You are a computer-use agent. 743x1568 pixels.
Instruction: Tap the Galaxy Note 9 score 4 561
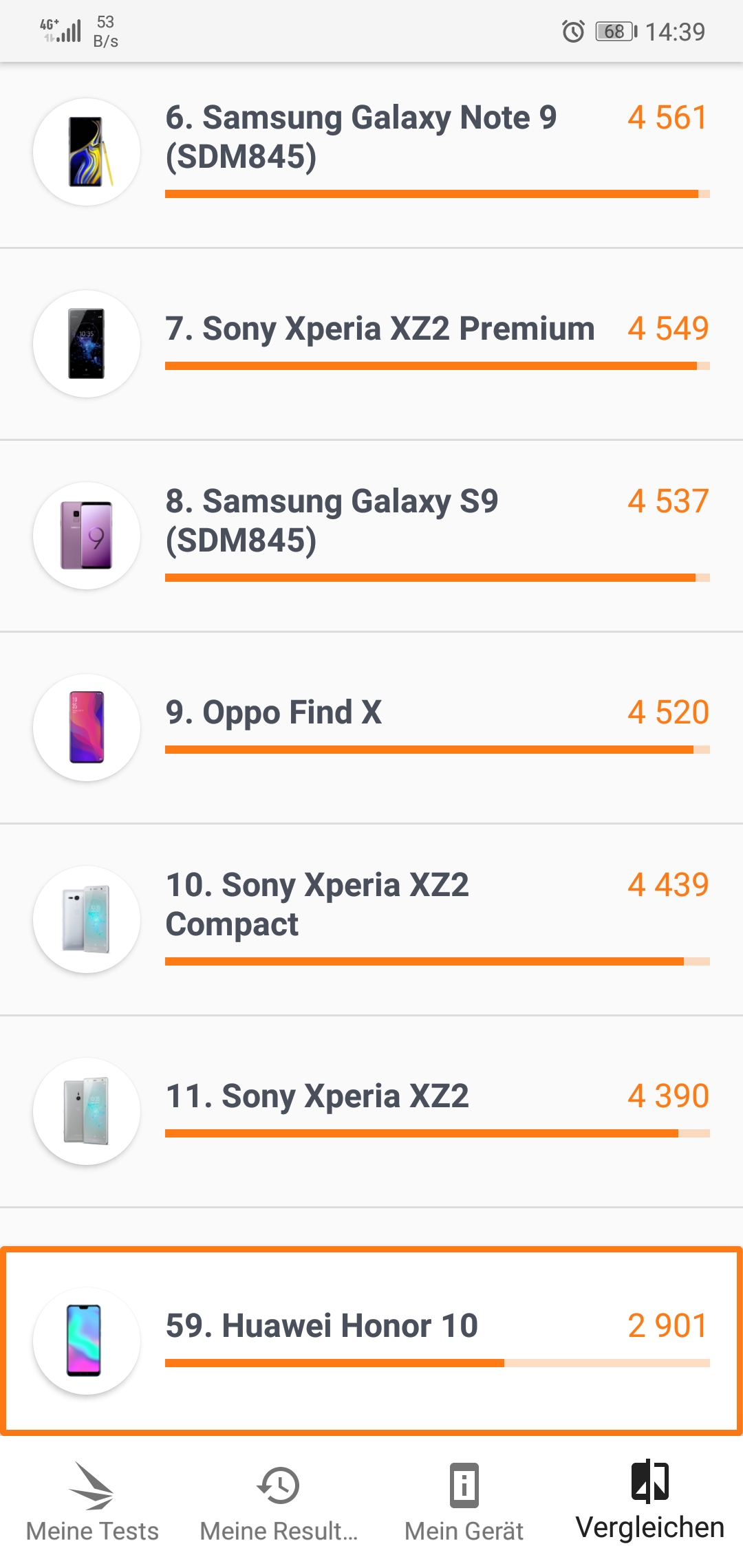[x=667, y=117]
